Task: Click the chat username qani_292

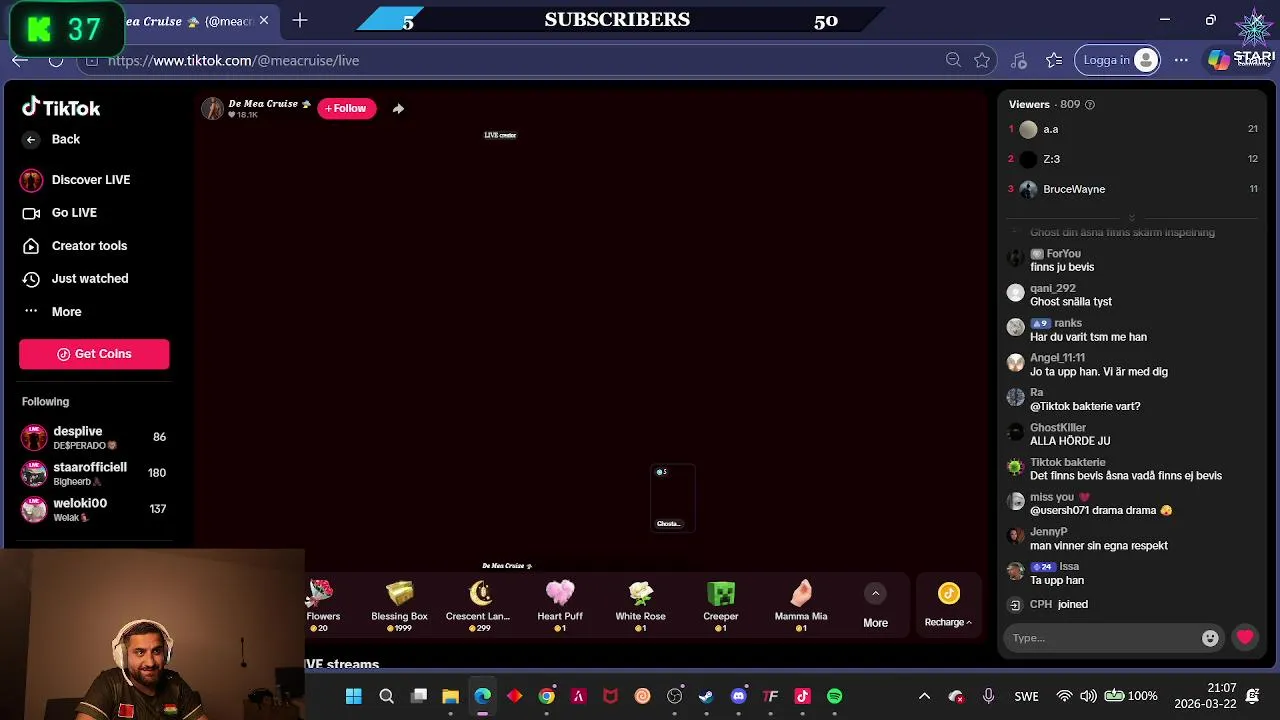Action: point(1053,289)
